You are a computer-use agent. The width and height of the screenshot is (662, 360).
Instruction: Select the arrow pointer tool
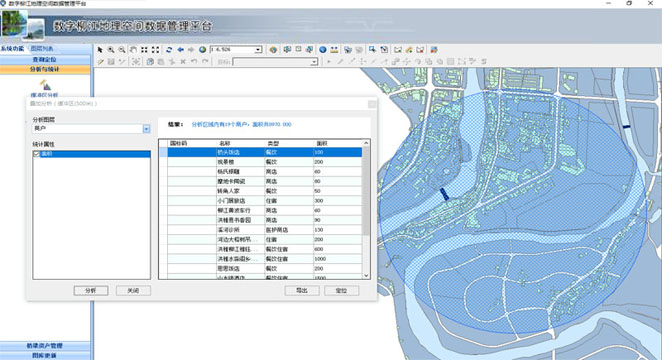100,50
